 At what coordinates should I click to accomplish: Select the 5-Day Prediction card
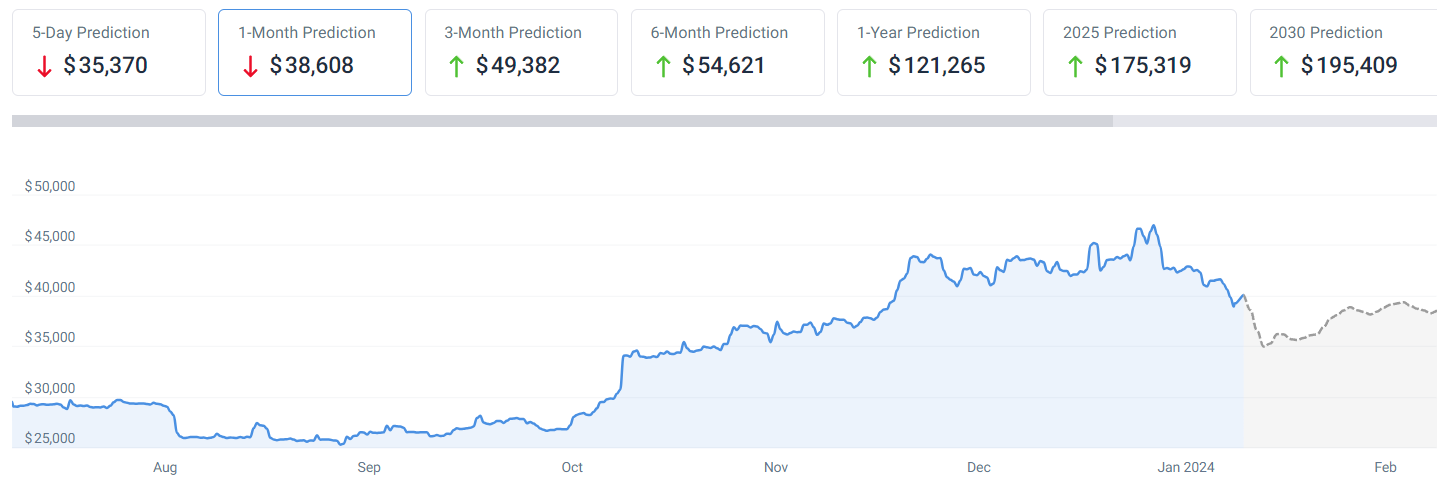(x=108, y=52)
